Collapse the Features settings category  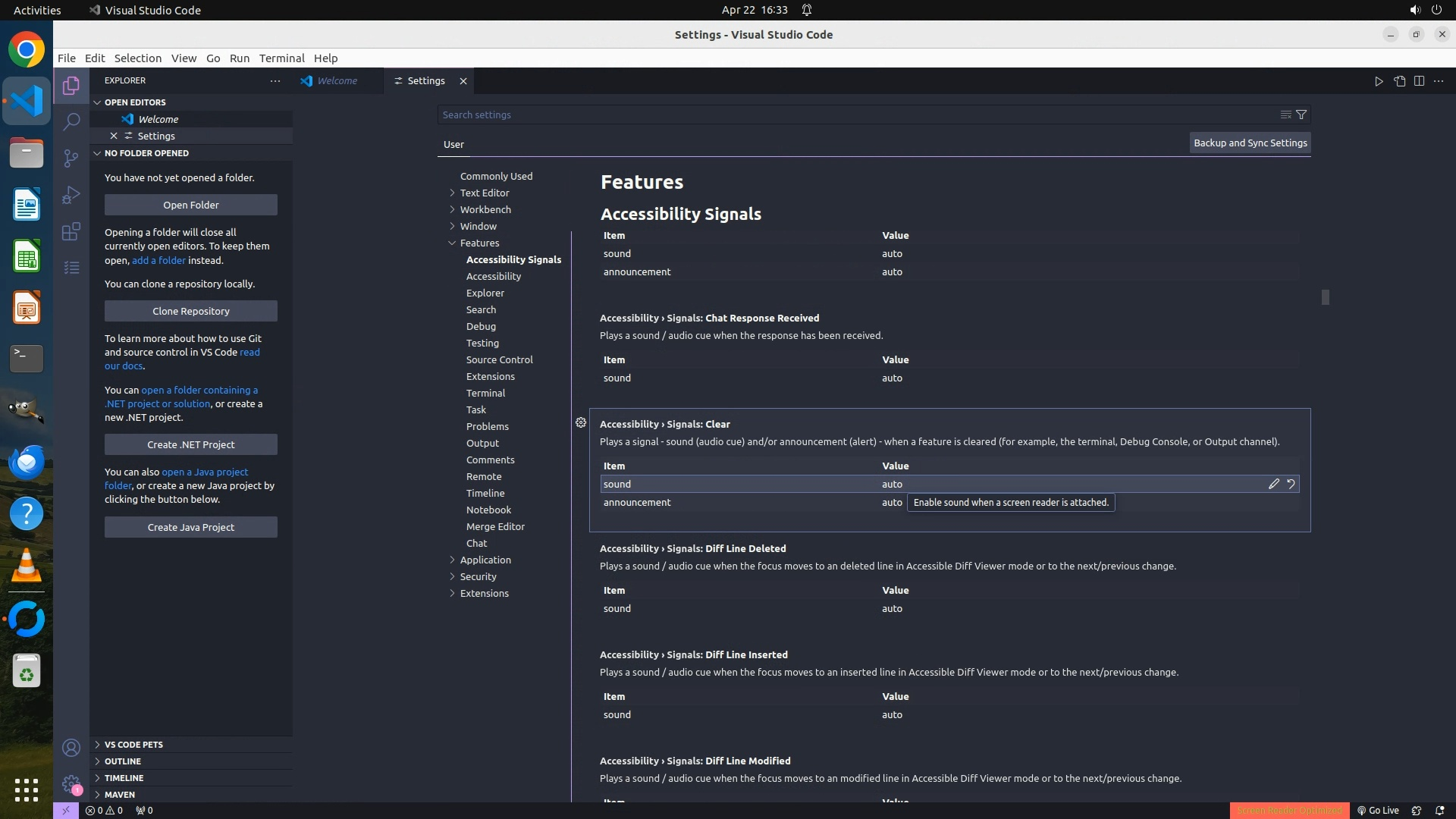pyautogui.click(x=479, y=243)
